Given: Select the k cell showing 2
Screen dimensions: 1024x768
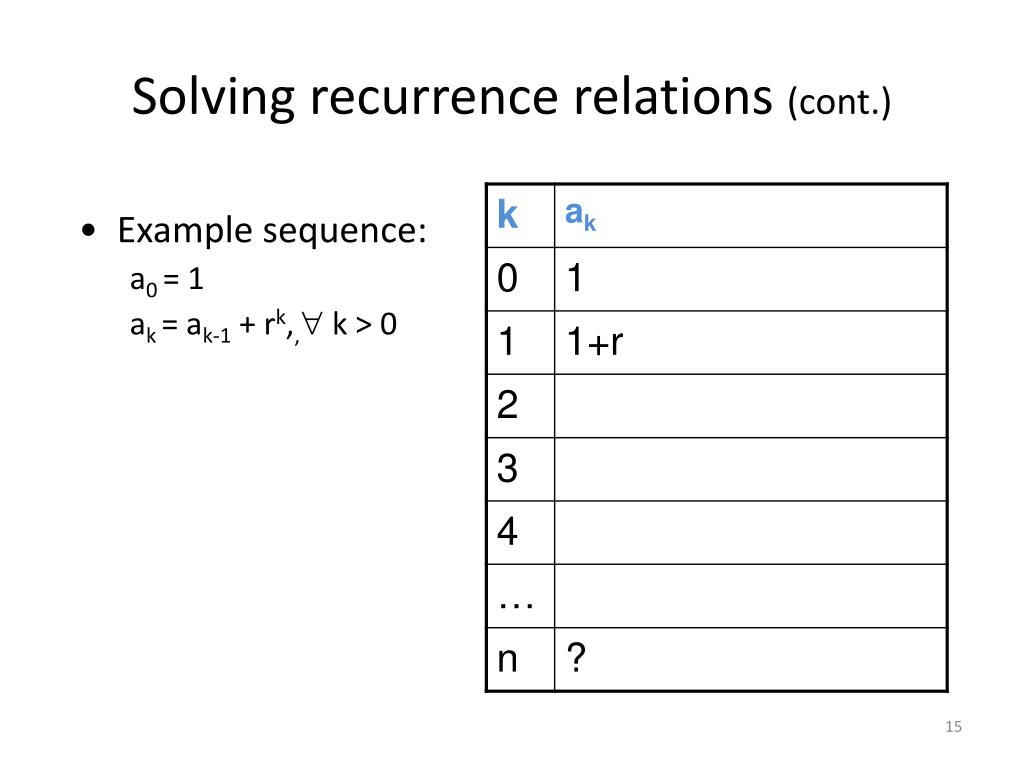Looking at the screenshot, I should tap(520, 406).
